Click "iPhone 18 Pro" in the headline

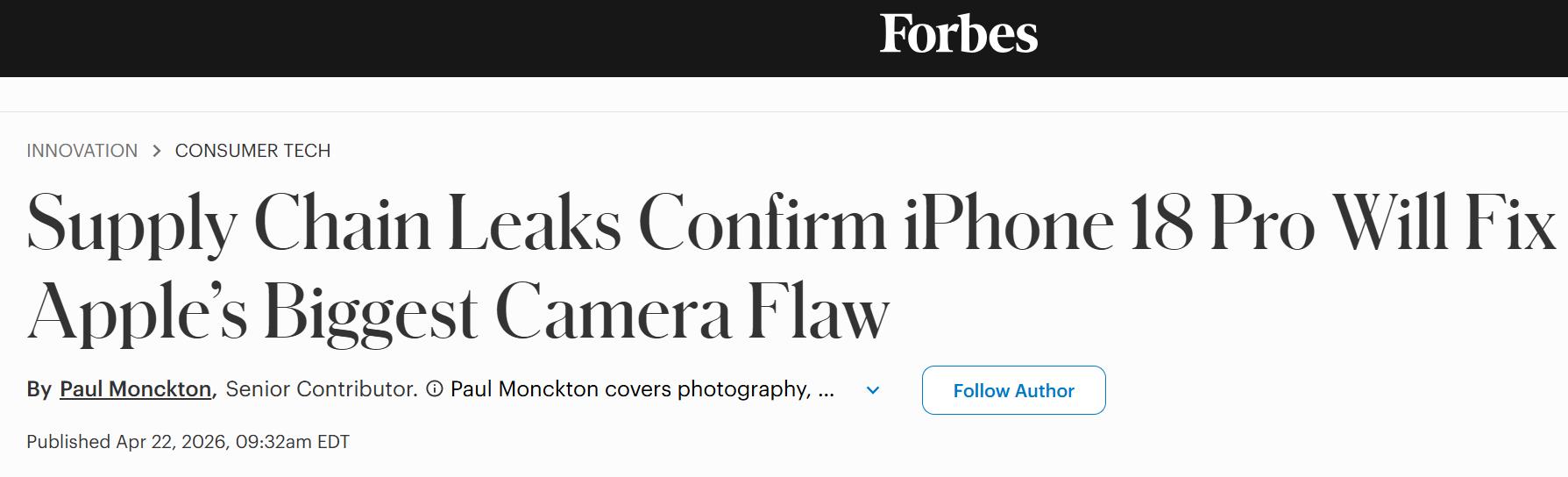click(x=1109, y=224)
